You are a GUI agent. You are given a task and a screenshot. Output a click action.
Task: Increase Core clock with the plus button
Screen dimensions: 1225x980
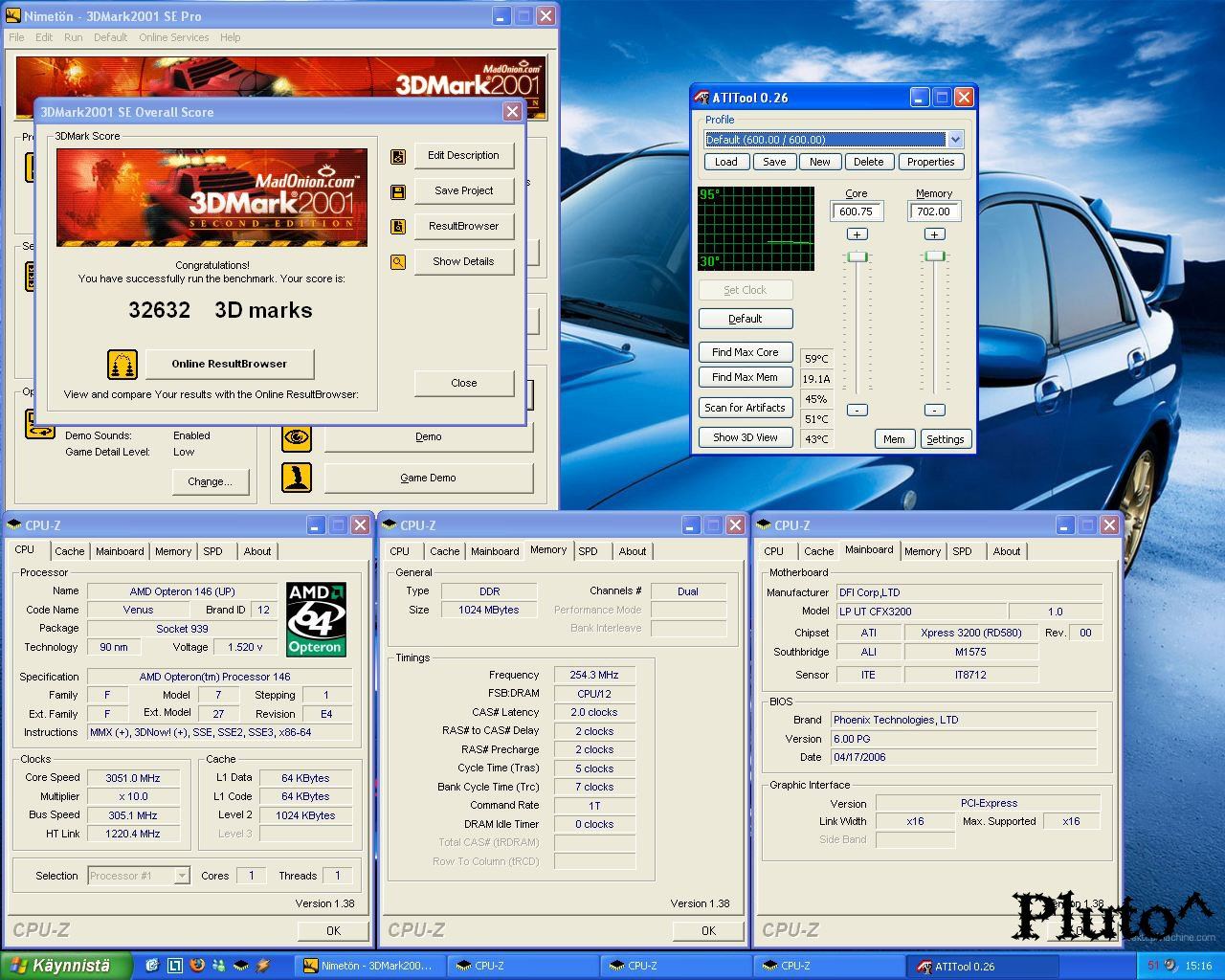coord(857,234)
